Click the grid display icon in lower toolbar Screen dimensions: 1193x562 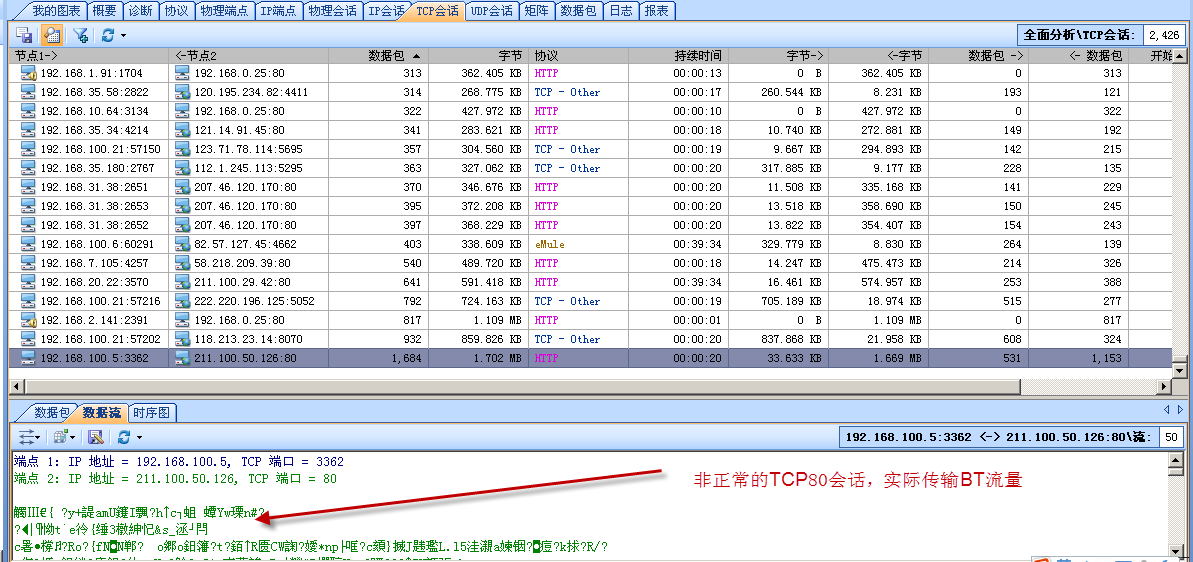(61, 437)
